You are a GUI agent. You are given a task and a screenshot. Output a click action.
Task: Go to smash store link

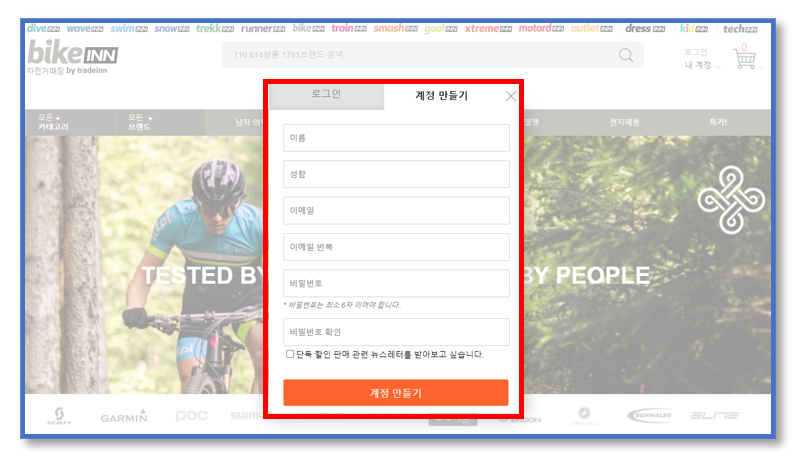point(395,28)
